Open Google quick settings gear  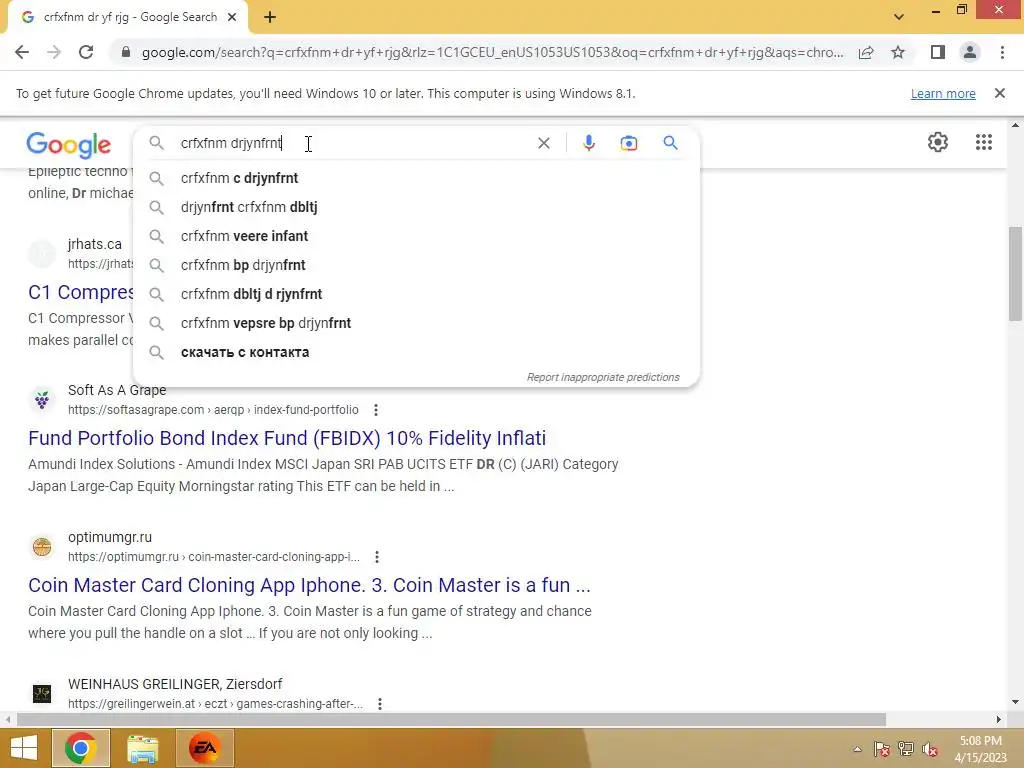(938, 142)
